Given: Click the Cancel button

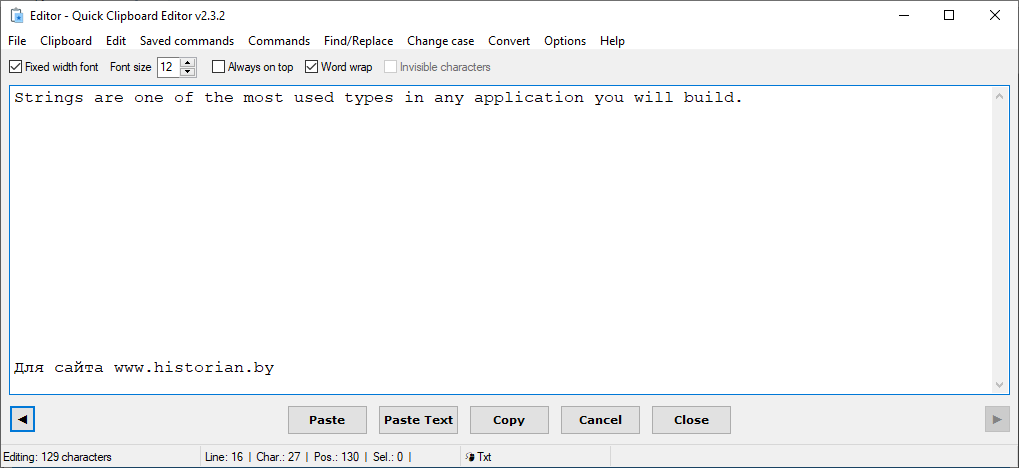Looking at the screenshot, I should coord(600,420).
